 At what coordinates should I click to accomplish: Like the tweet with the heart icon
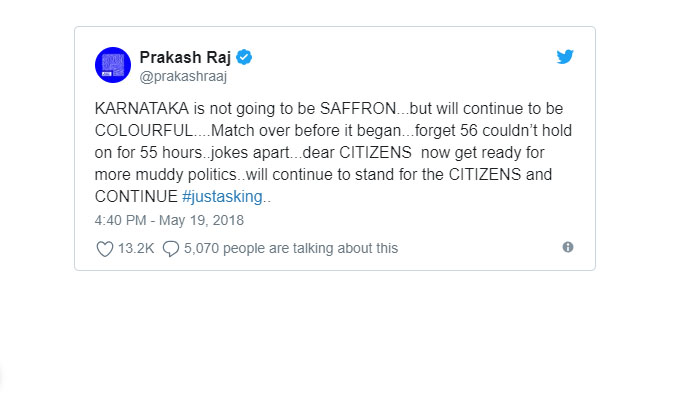(x=105, y=249)
